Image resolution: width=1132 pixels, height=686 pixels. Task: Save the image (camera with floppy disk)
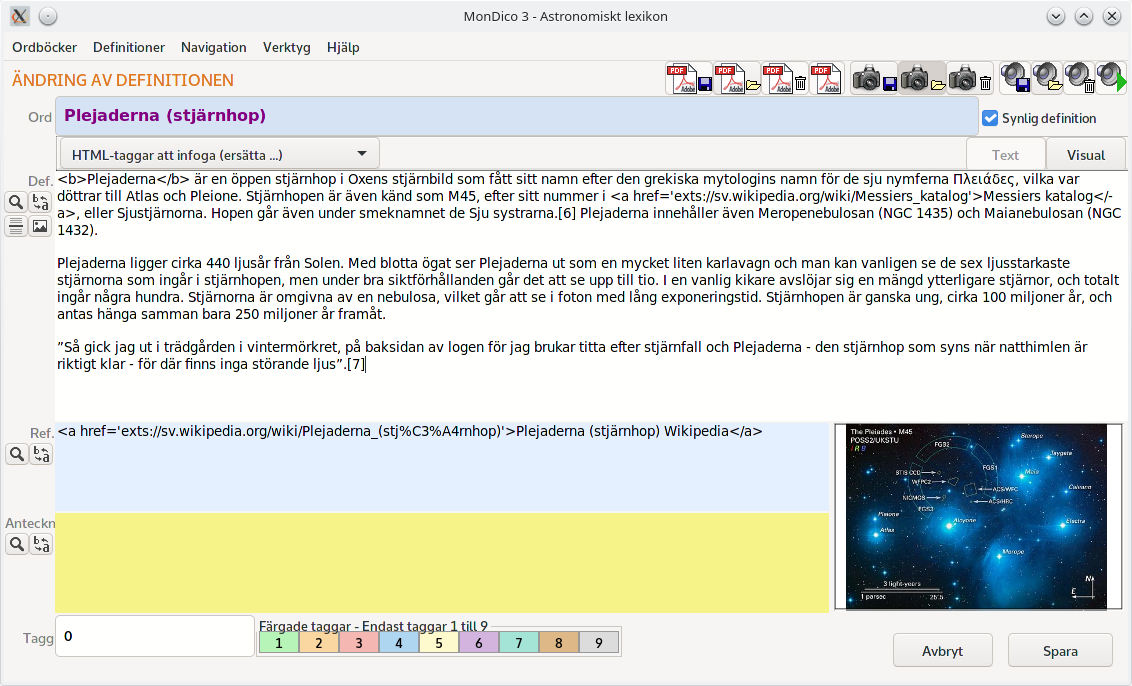874,79
